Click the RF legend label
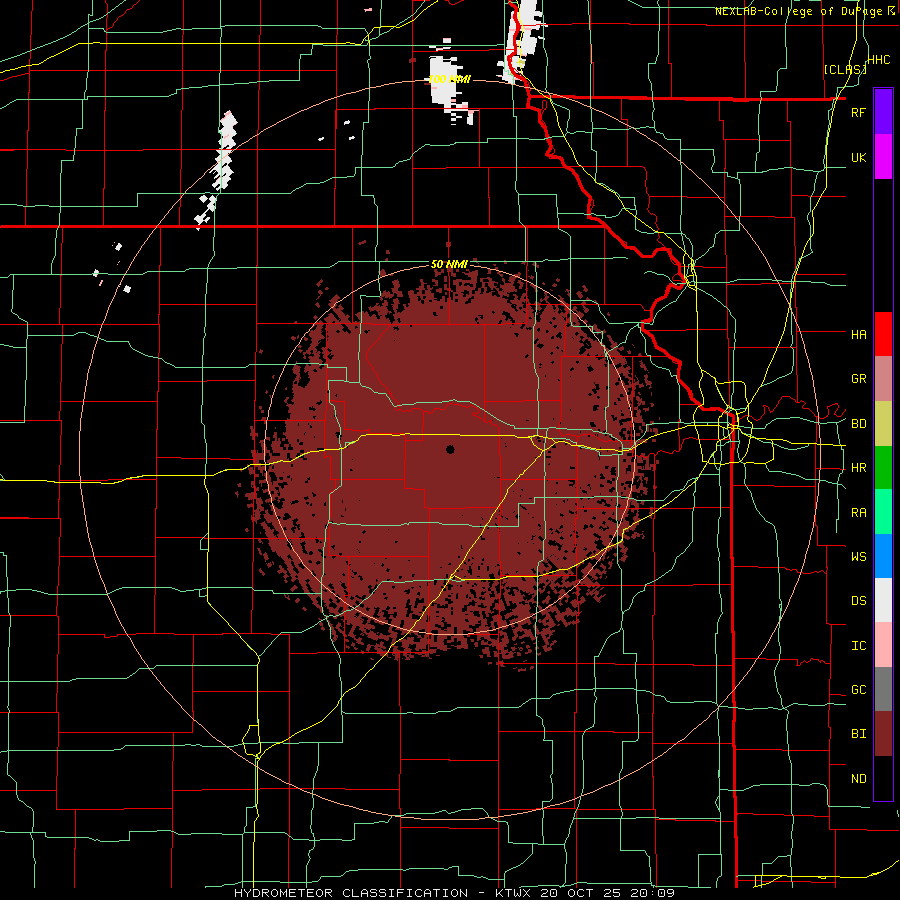Image resolution: width=900 pixels, height=900 pixels. coord(858,112)
